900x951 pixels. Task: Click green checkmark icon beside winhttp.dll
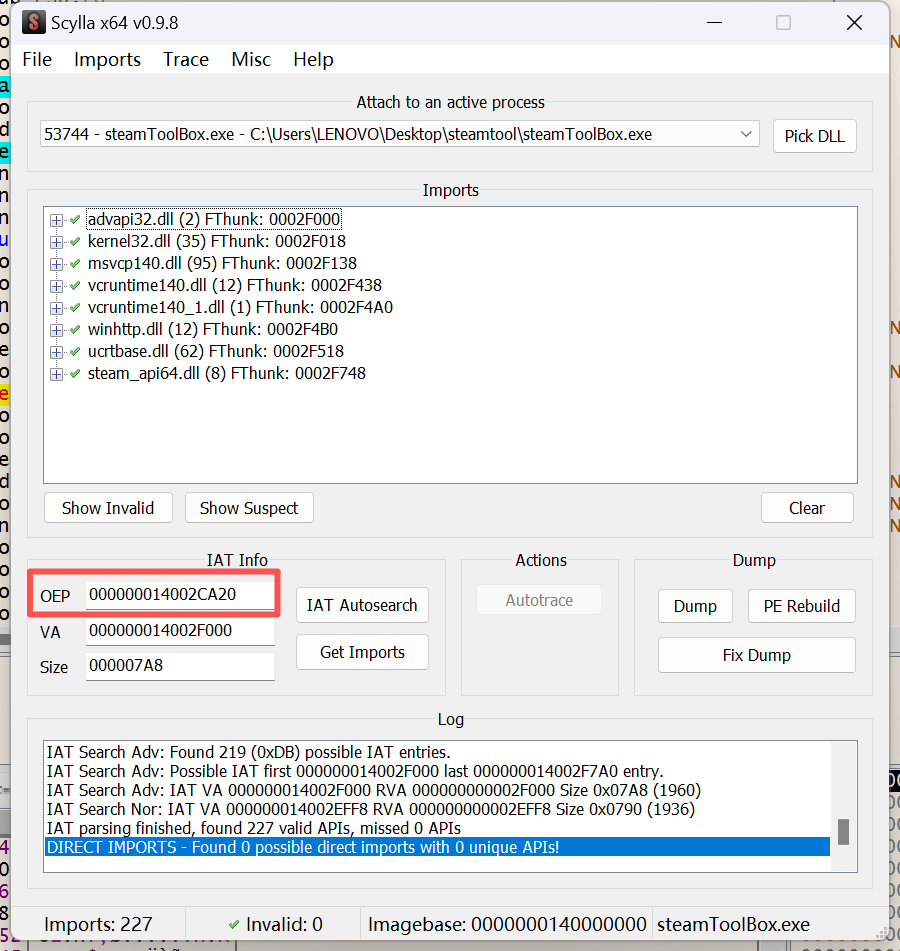[x=75, y=329]
